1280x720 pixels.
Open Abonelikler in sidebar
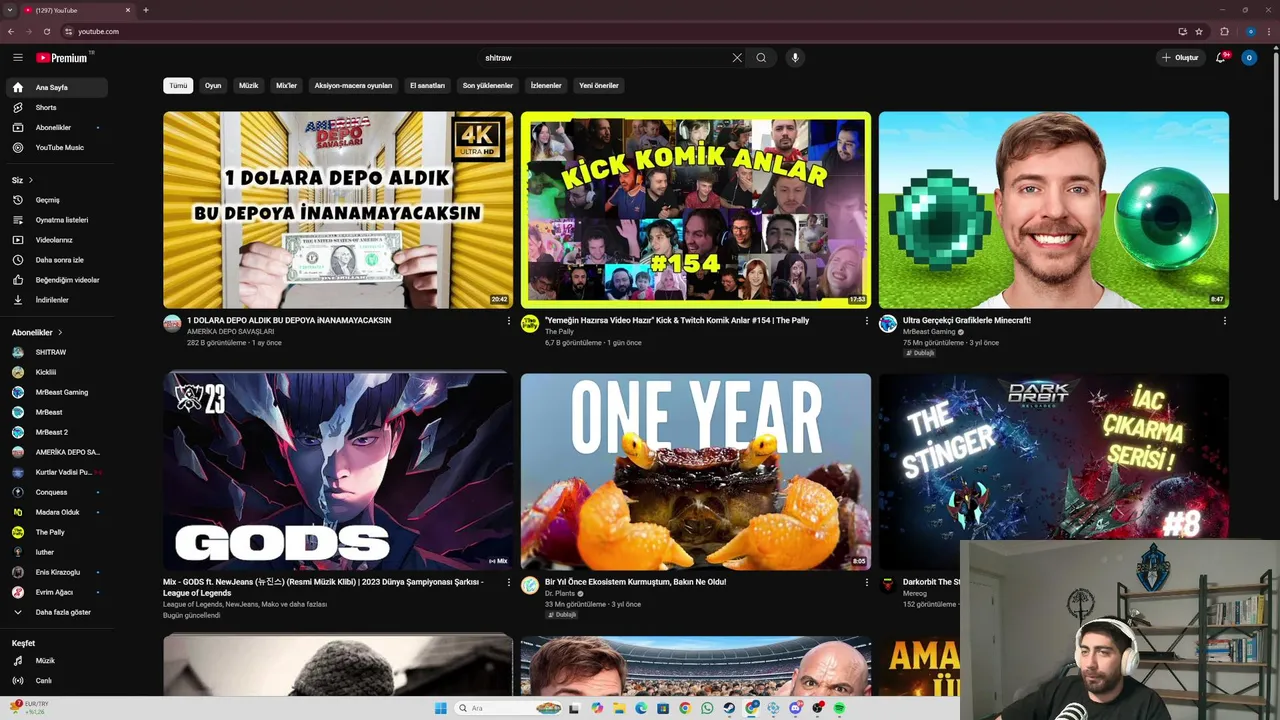[58, 128]
